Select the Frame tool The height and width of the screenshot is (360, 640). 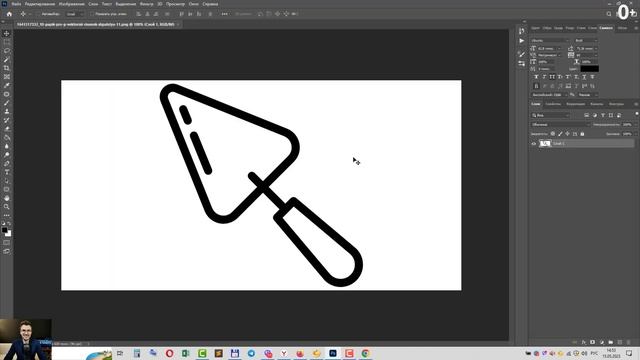7,77
